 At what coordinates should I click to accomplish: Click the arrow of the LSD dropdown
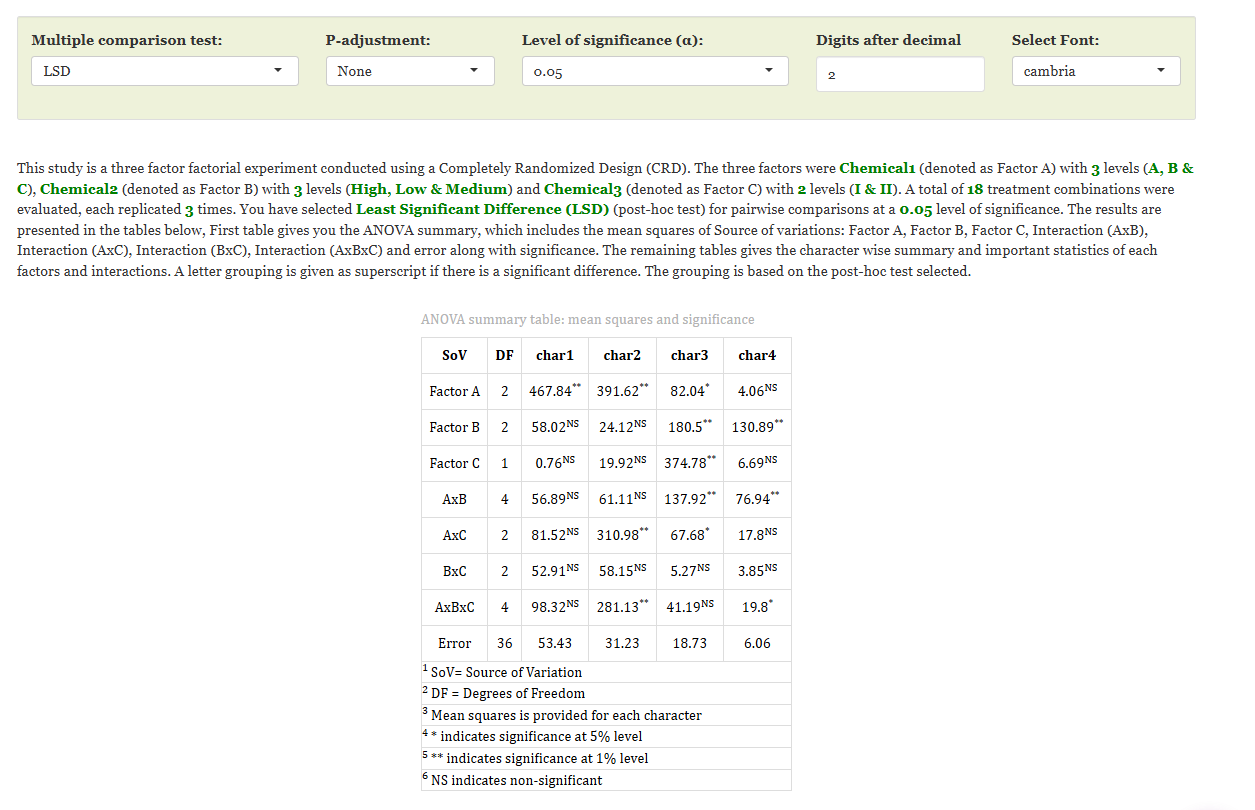(279, 71)
